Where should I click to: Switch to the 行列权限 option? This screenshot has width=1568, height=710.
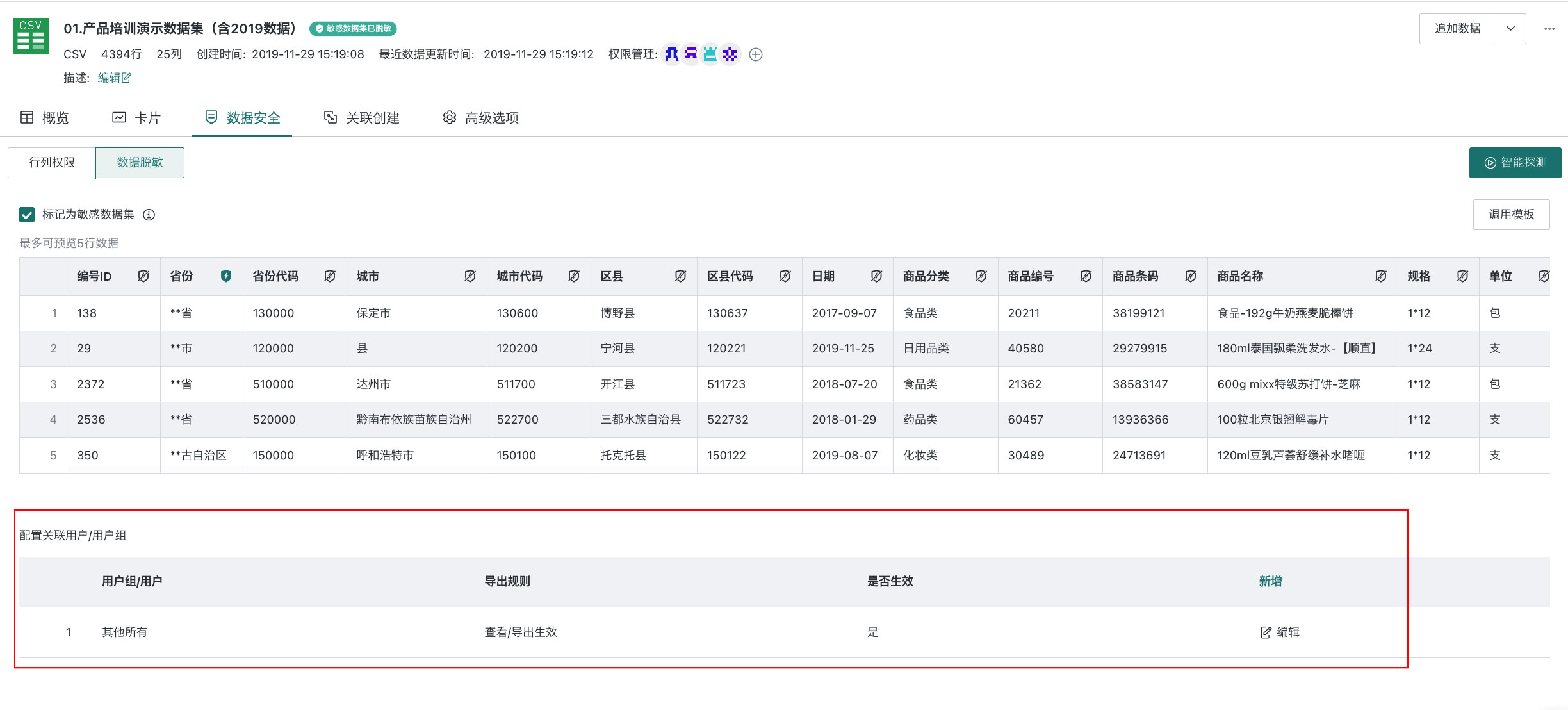51,162
